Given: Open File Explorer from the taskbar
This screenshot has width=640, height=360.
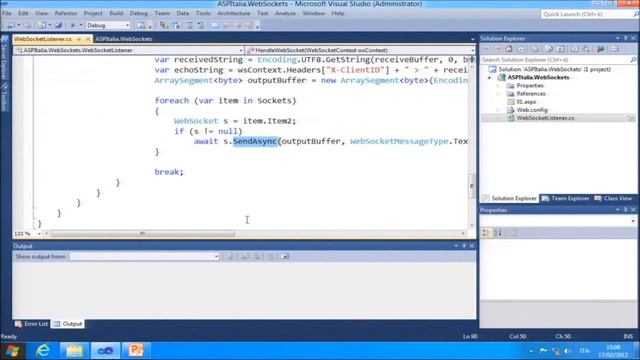Looking at the screenshot, I should [x=74, y=351].
